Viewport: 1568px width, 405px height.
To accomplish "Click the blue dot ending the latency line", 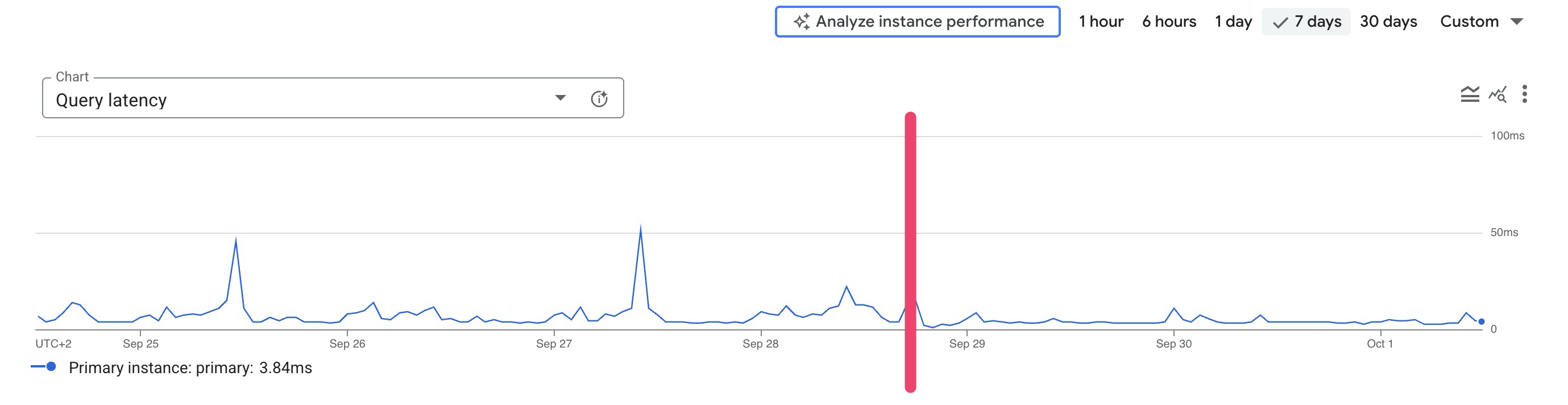I will pyautogui.click(x=1481, y=321).
